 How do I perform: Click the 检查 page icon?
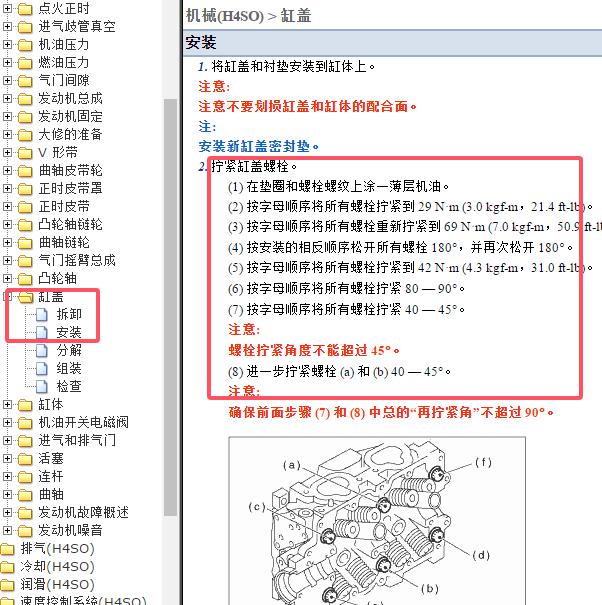pos(42,387)
